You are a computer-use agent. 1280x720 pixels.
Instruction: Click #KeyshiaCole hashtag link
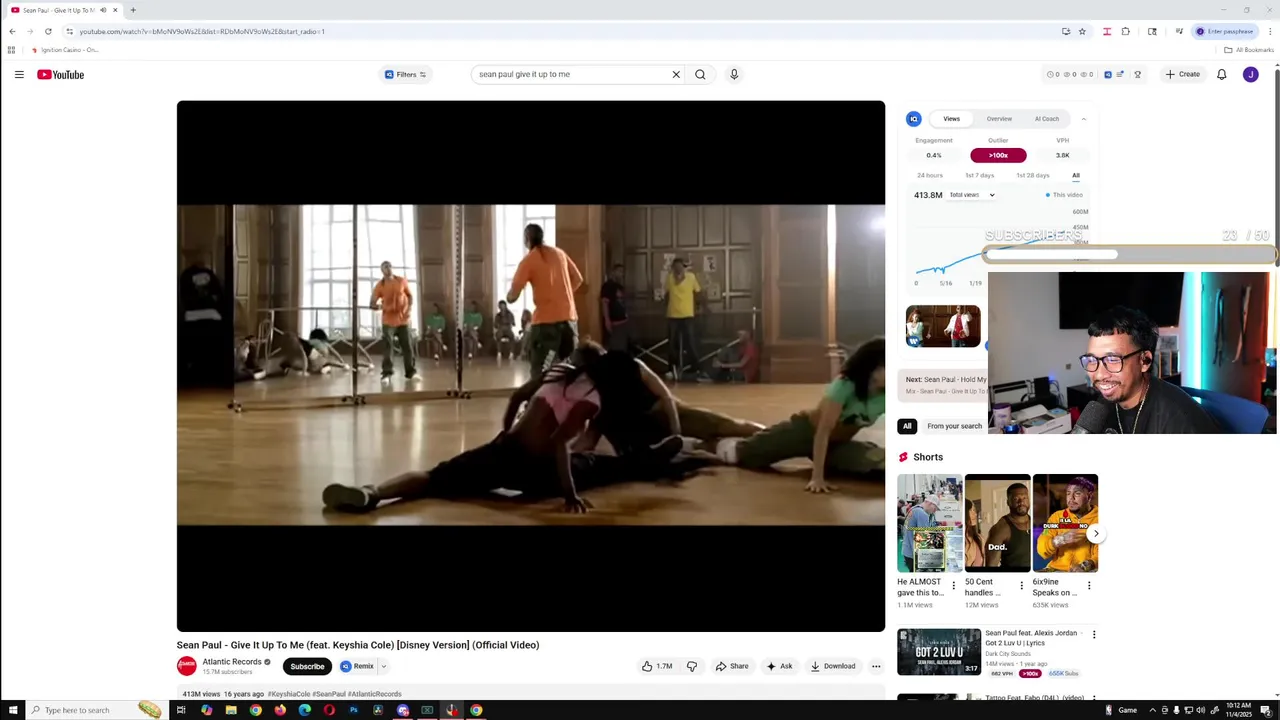point(289,694)
